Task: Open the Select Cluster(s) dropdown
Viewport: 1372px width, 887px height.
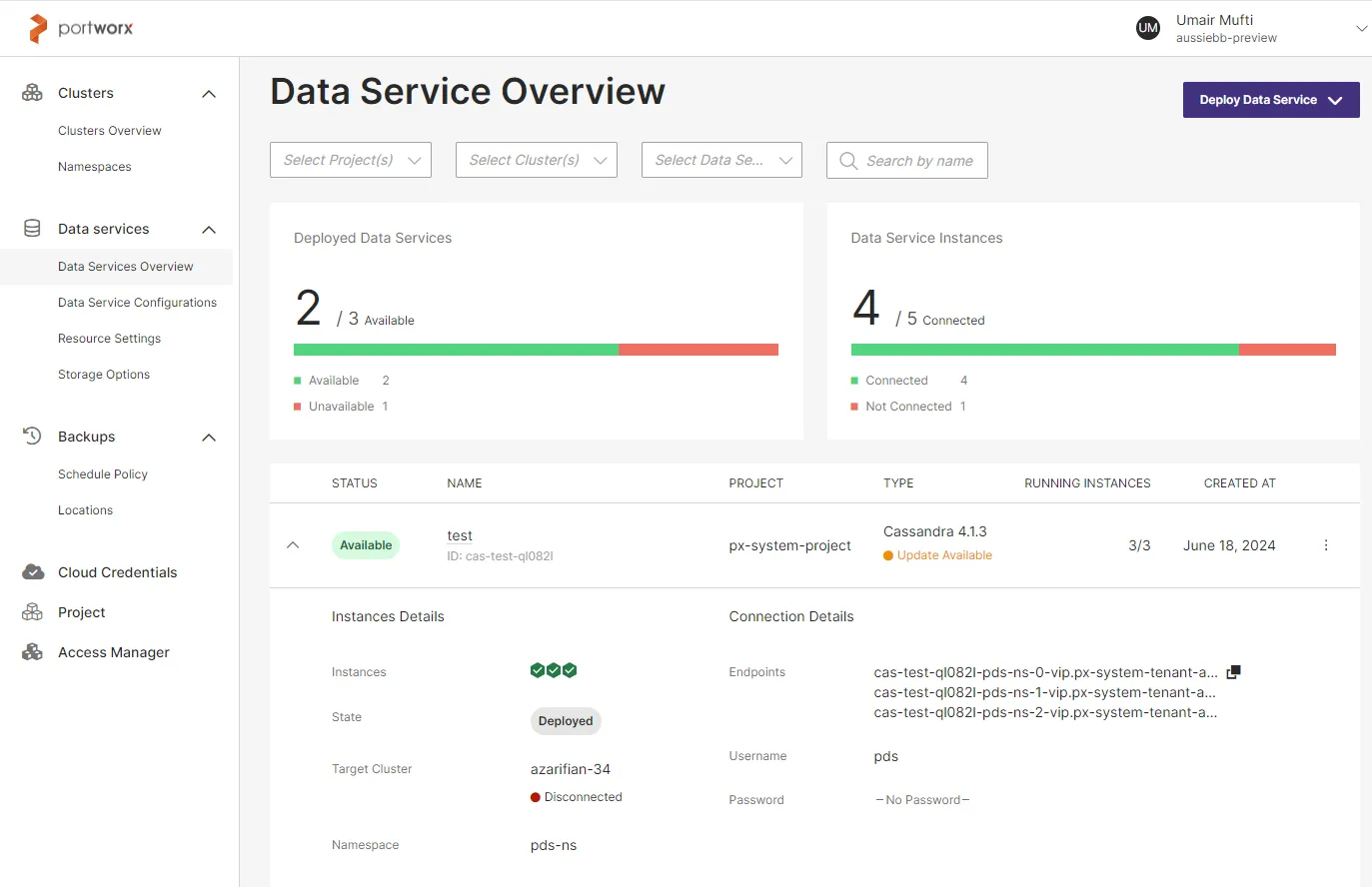Action: [x=537, y=160]
